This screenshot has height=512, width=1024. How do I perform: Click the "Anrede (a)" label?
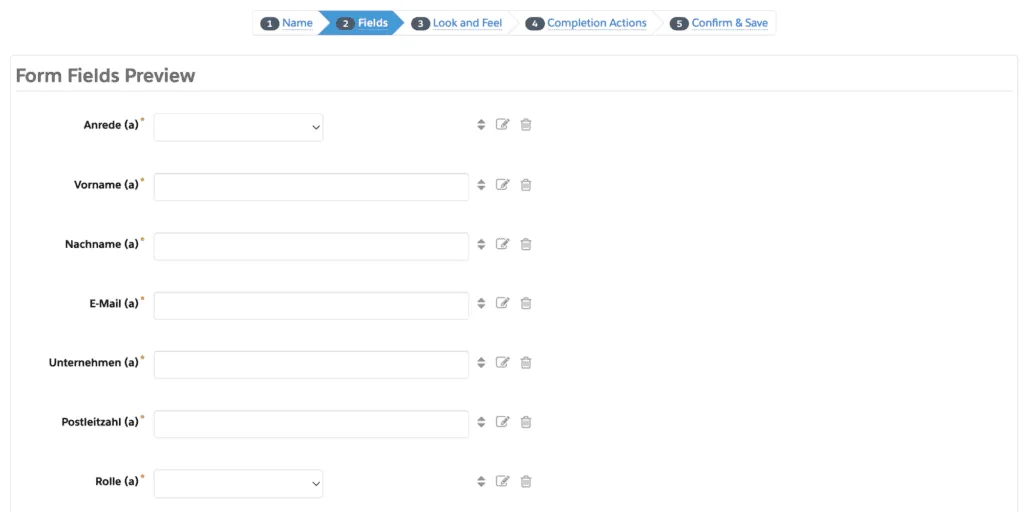[x=111, y=125]
